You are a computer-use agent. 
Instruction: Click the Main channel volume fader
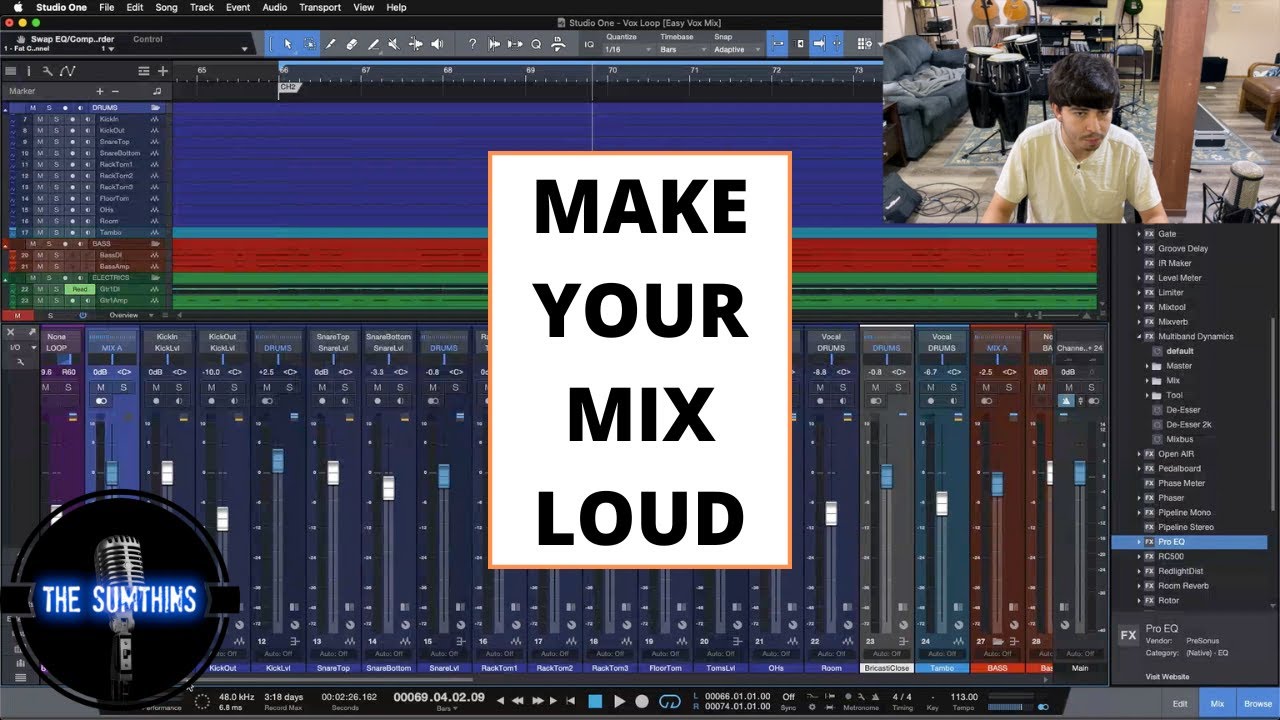coord(1079,473)
